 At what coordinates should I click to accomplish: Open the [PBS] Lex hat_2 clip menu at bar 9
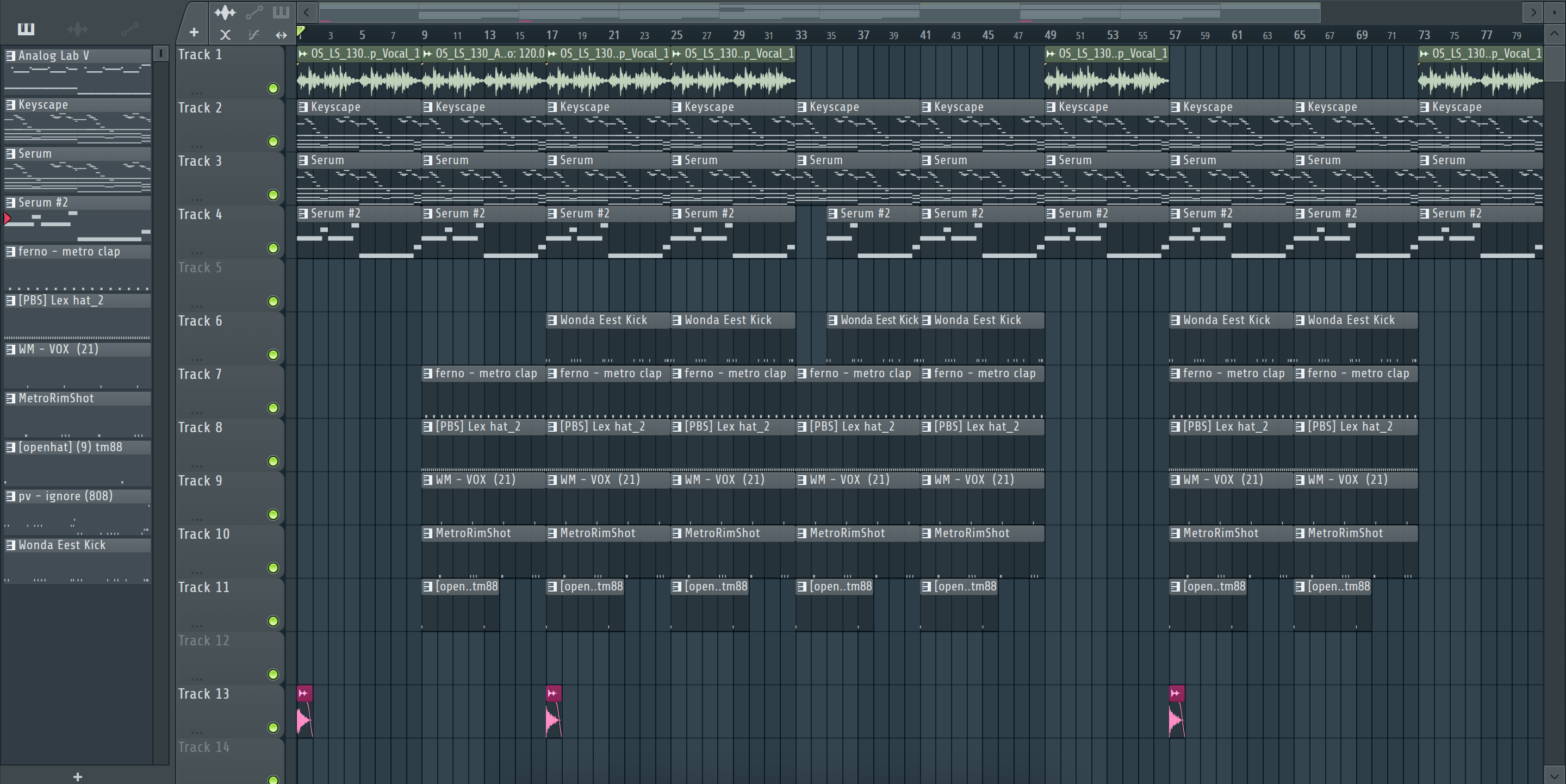coord(427,427)
